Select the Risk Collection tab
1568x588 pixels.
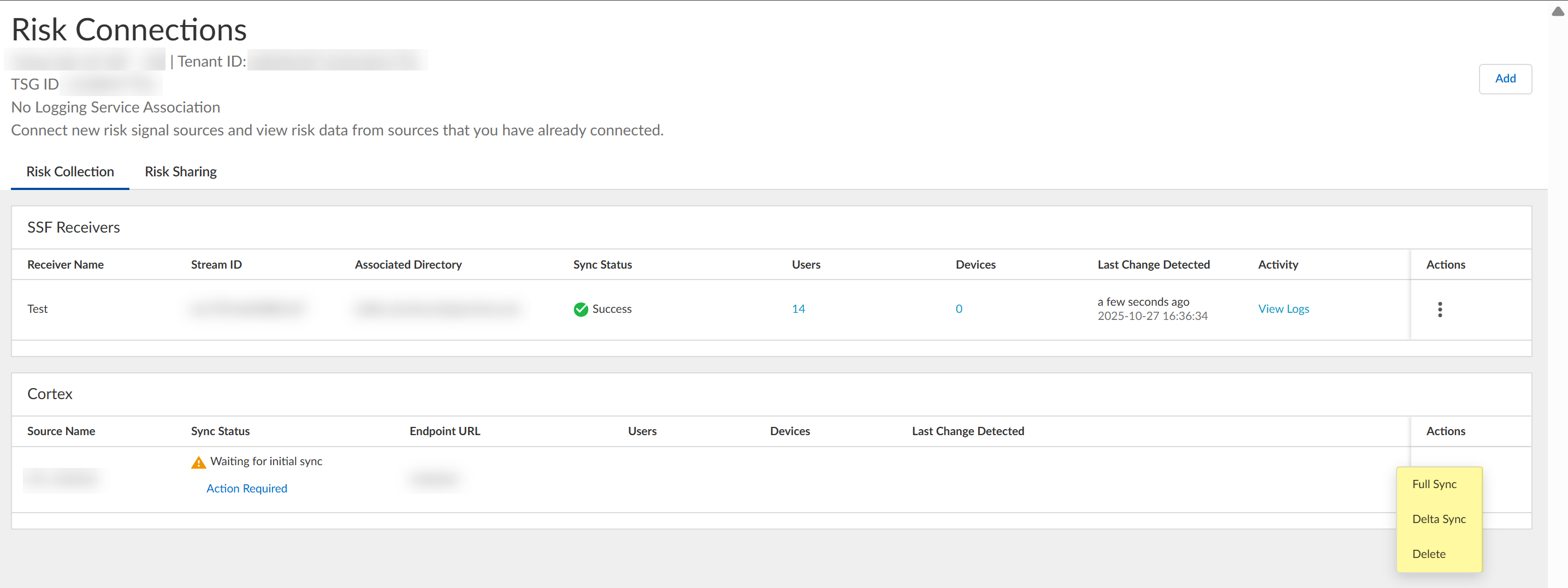[x=70, y=171]
